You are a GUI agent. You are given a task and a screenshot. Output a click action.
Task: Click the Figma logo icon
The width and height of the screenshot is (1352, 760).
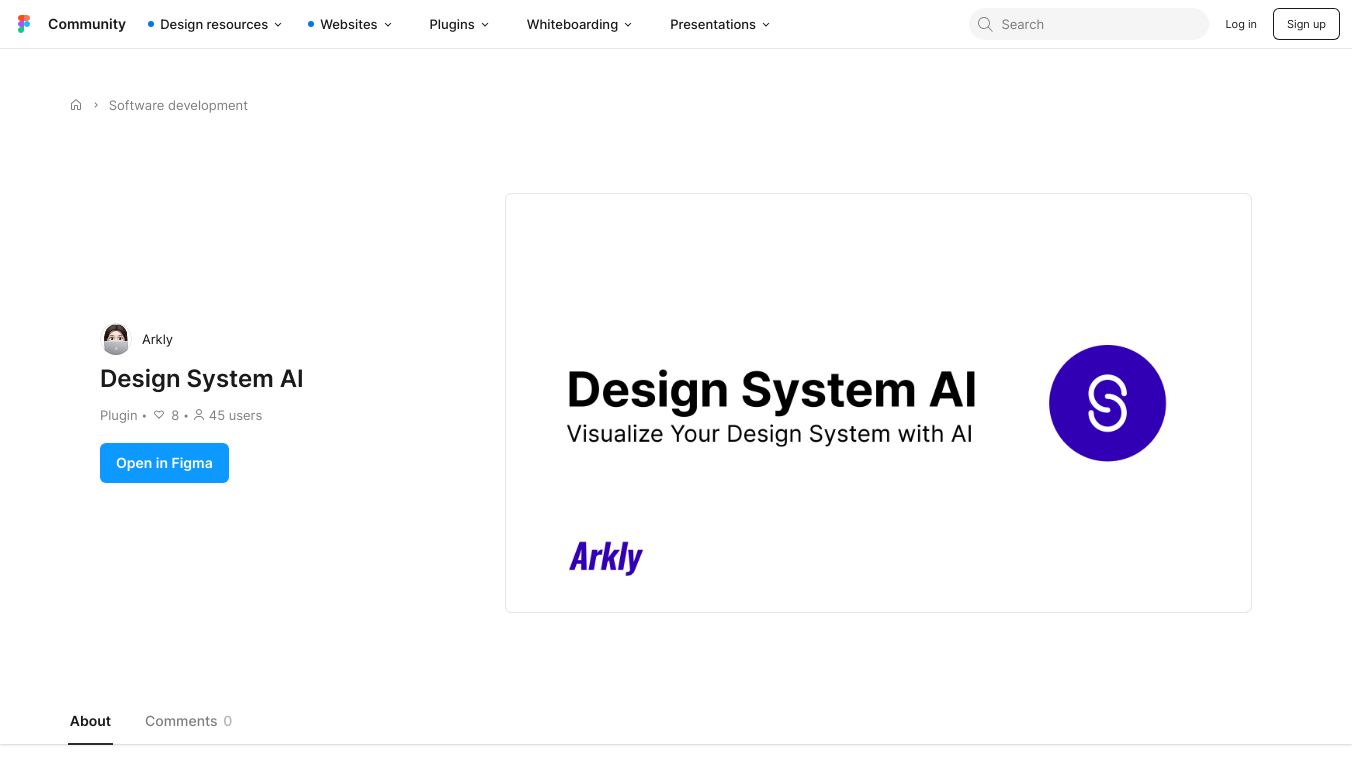24,24
